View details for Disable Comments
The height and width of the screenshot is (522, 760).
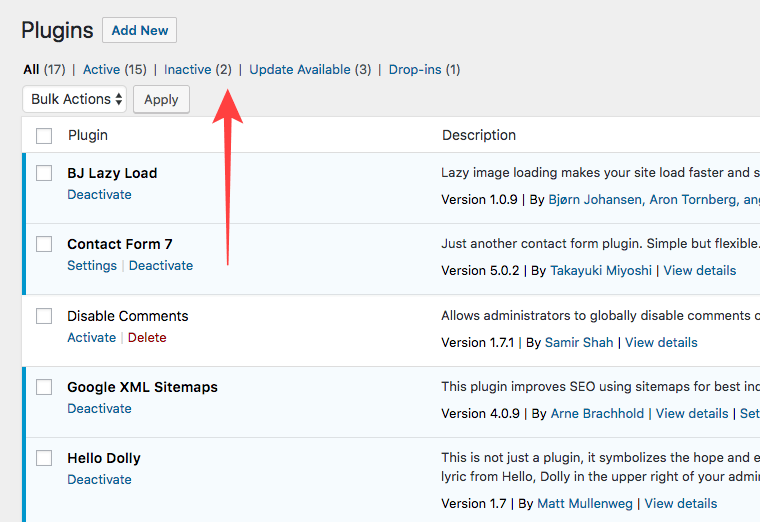pyautogui.click(x=661, y=343)
